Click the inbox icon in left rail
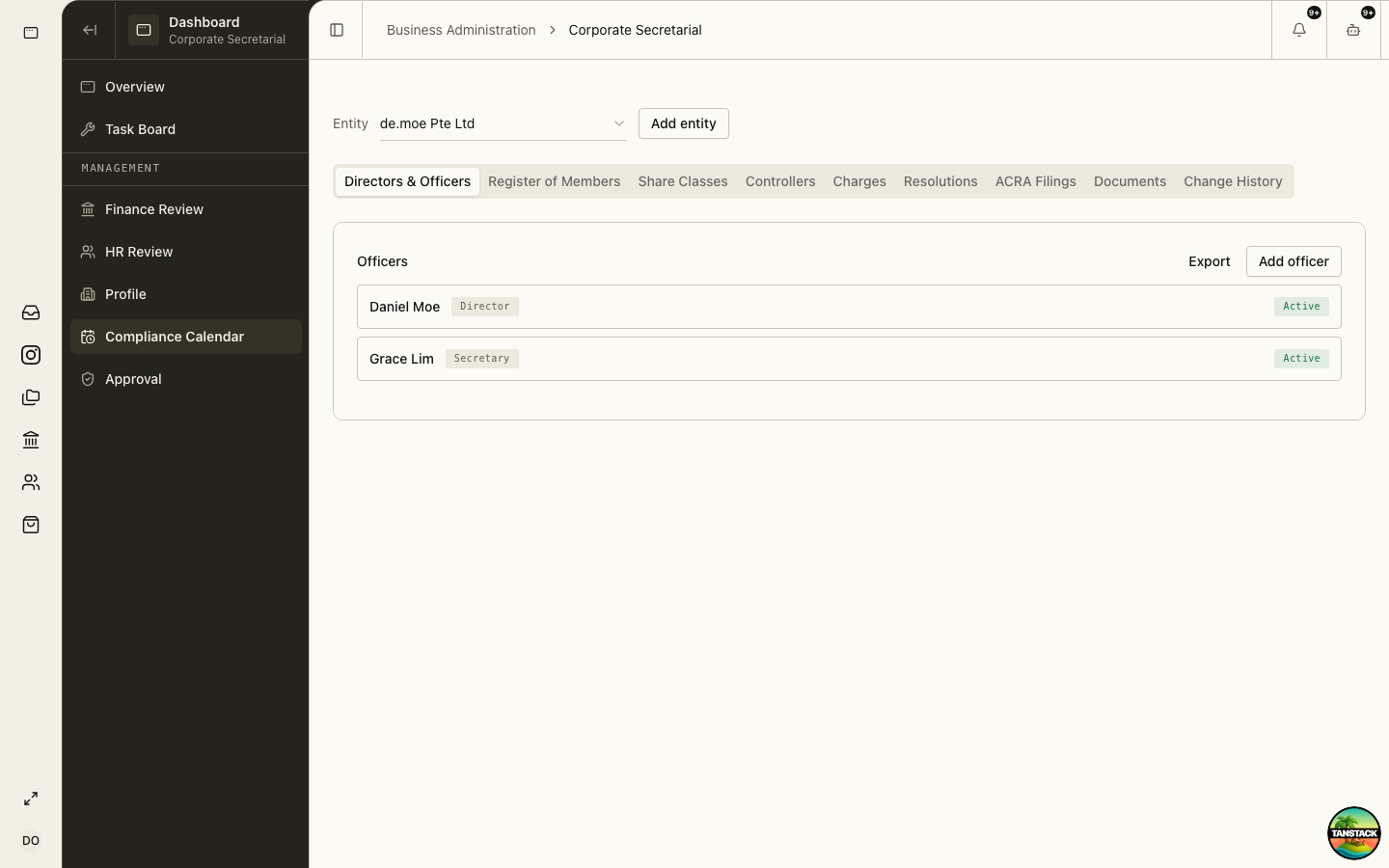Screen dimensions: 1389x868 (x=31, y=312)
